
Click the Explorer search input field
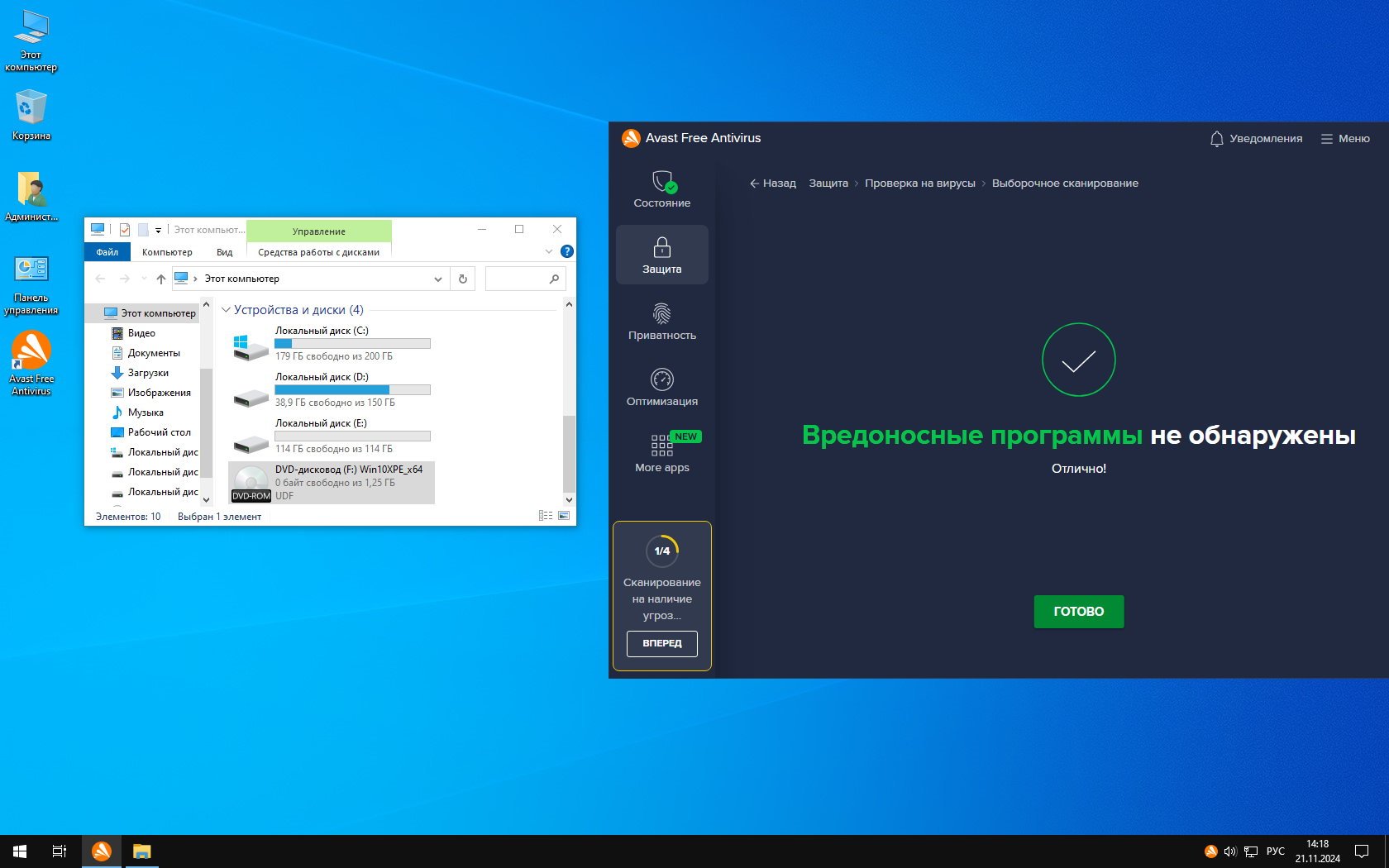[x=516, y=279]
